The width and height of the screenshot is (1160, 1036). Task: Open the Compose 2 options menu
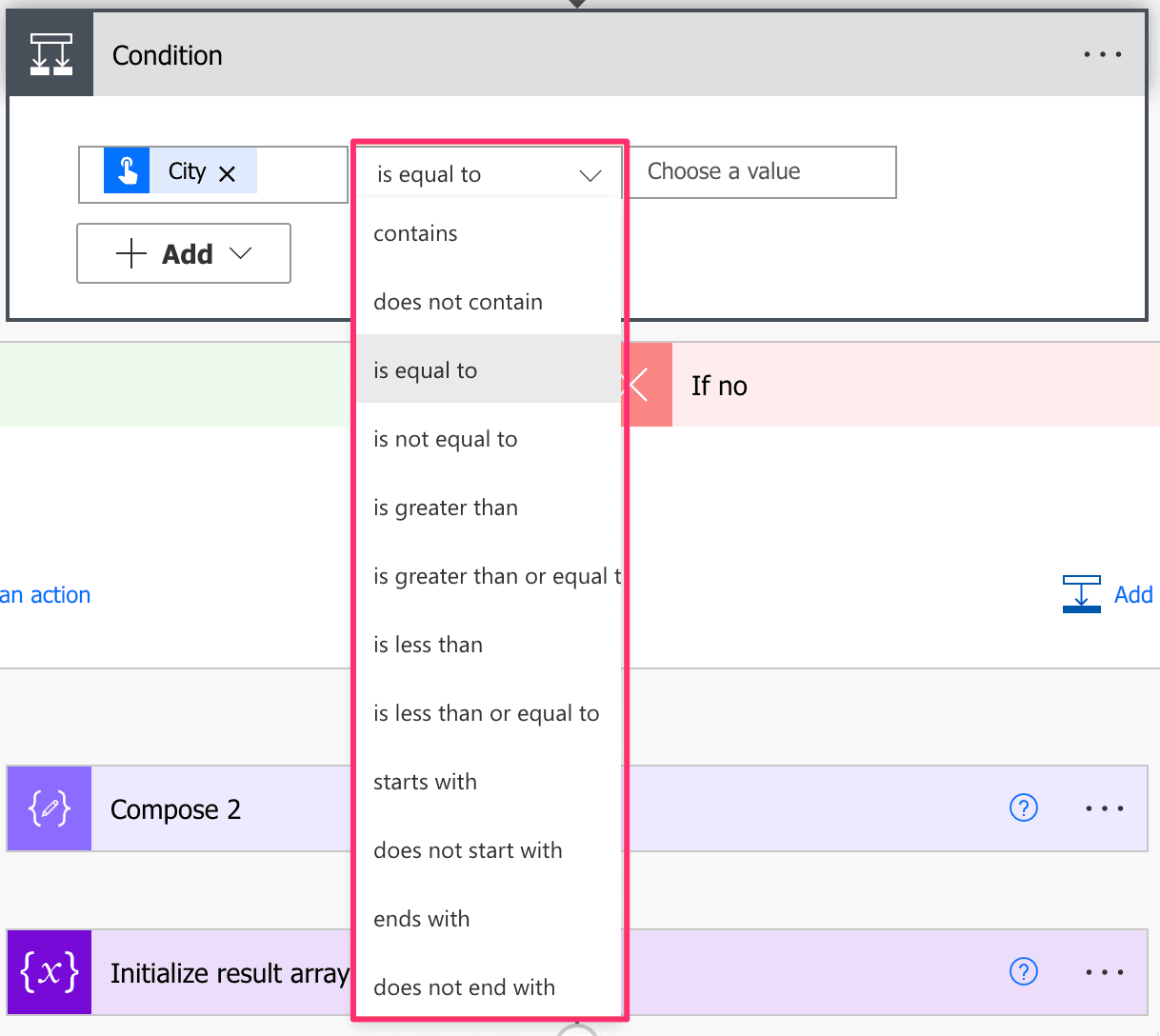[1104, 808]
